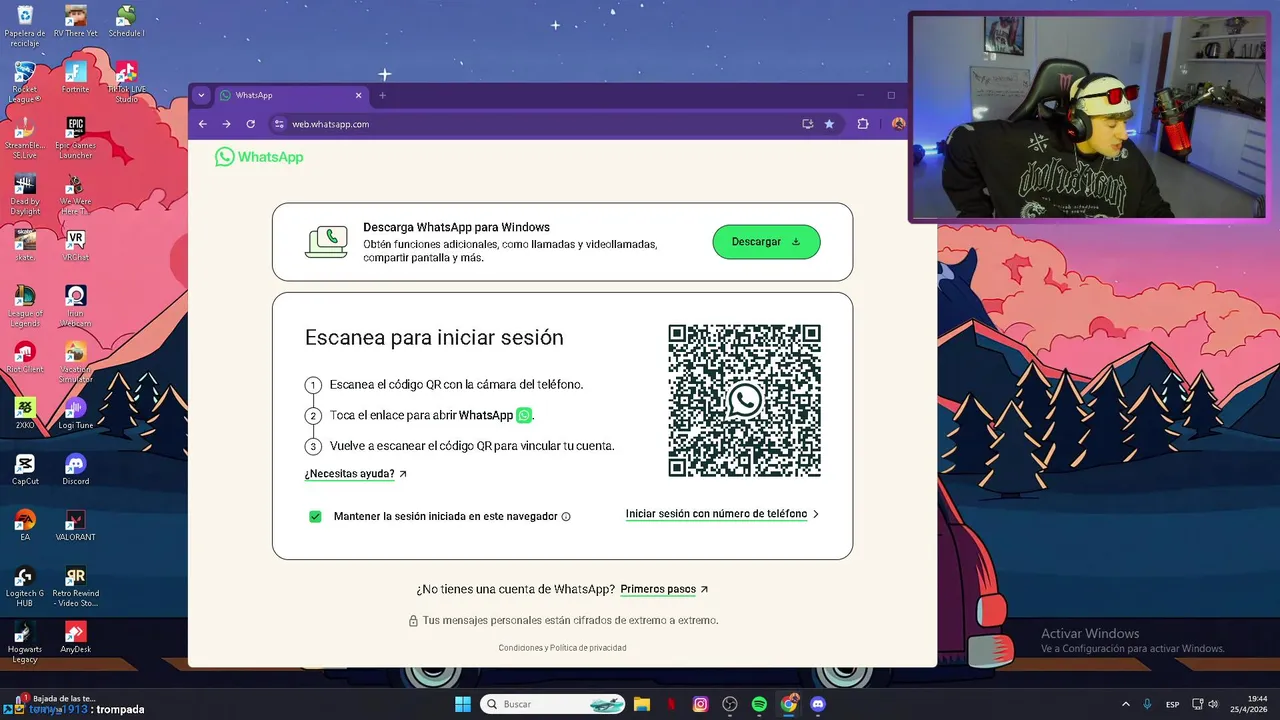Uncheck Mantener la sesión iniciada checkbox

315,516
